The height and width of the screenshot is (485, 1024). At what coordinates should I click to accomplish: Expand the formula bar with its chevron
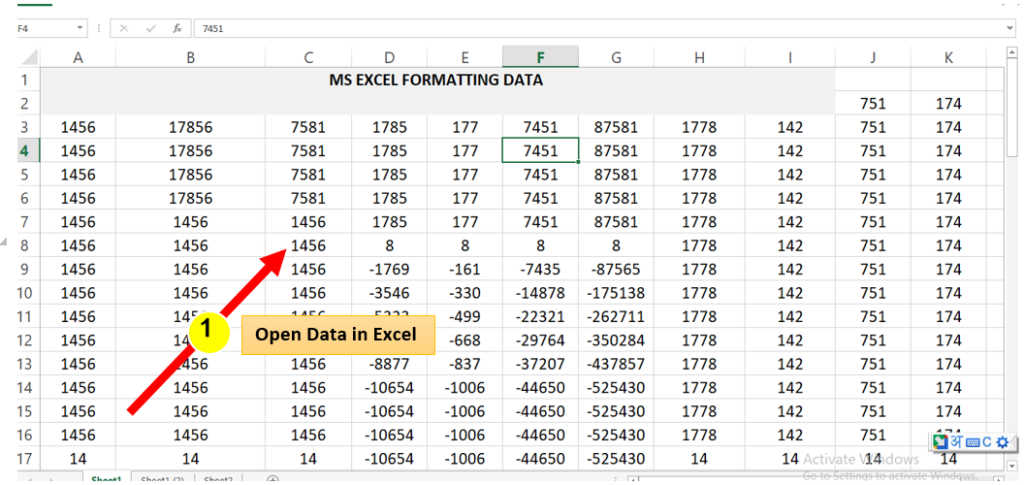coord(1011,29)
